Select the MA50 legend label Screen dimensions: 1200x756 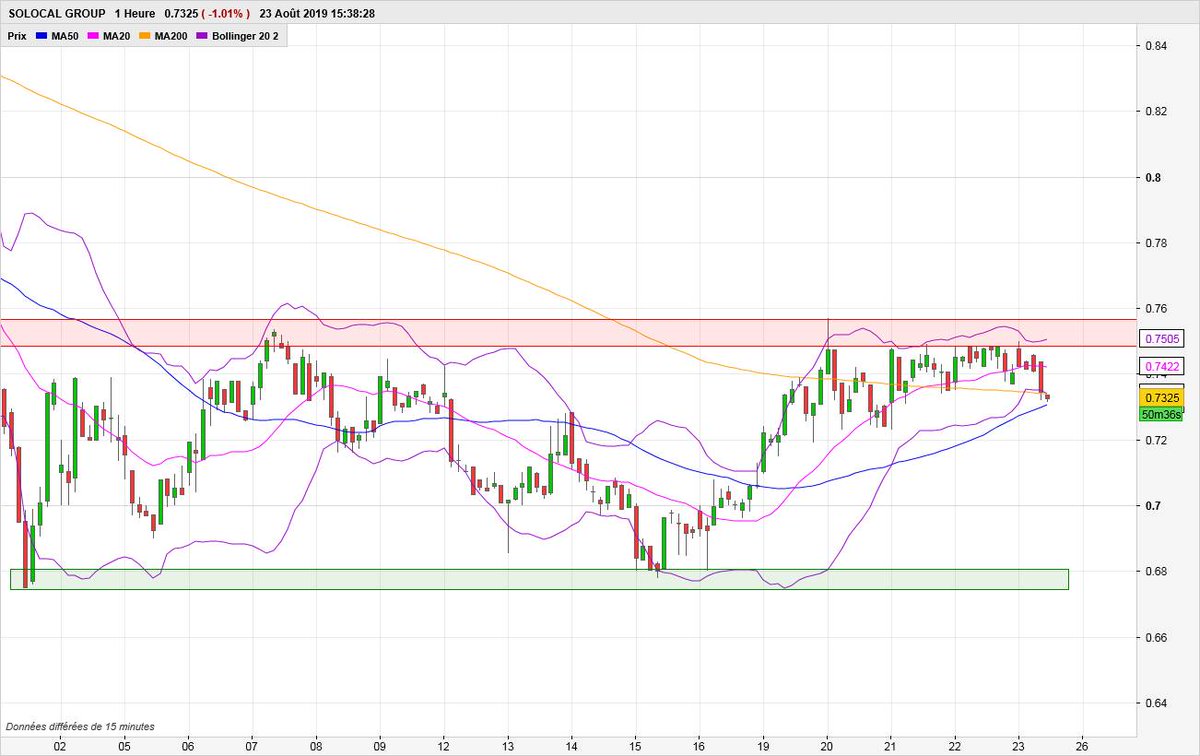tap(65, 34)
